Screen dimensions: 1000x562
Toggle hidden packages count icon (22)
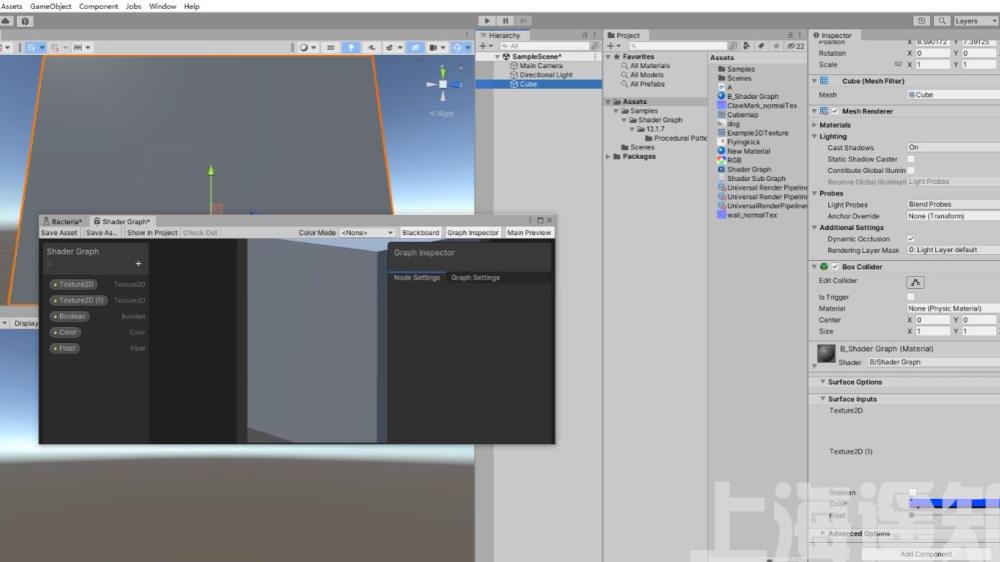[796, 46]
